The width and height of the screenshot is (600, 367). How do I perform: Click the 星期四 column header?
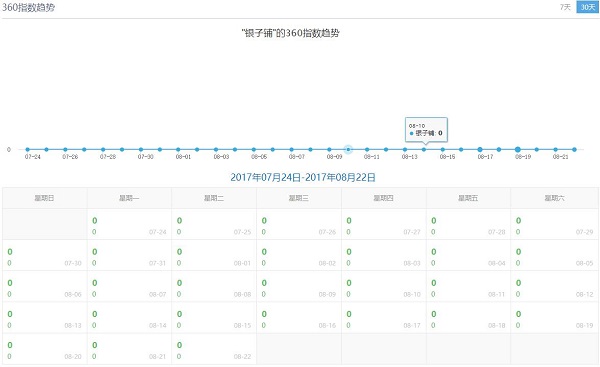tap(384, 198)
